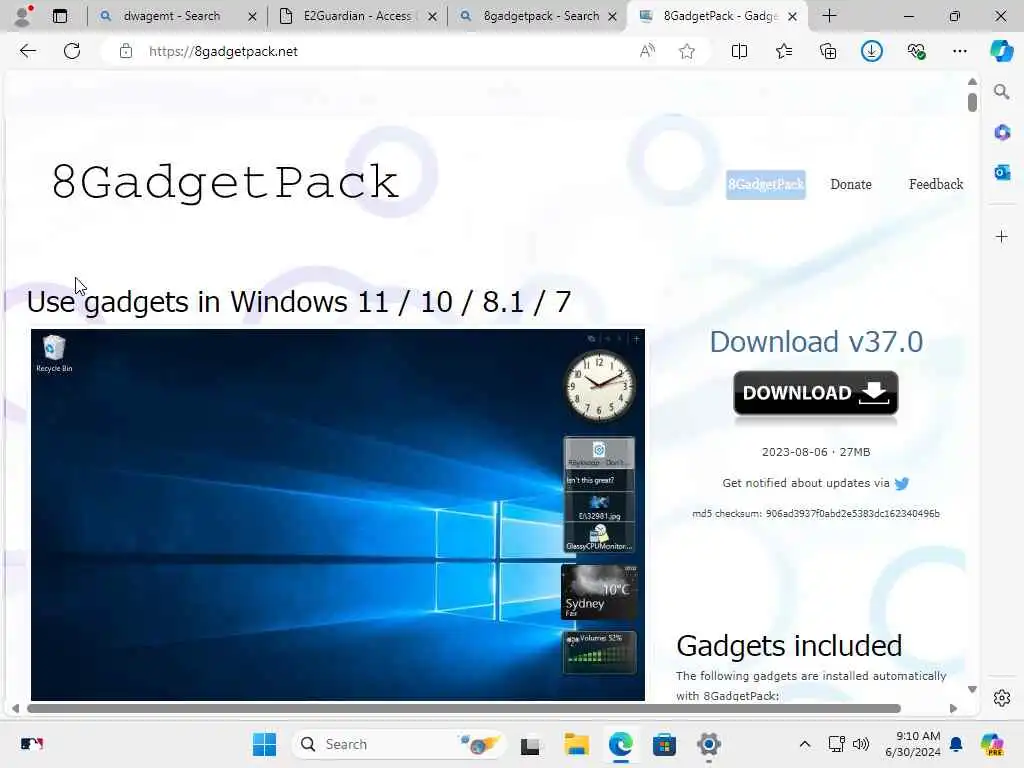Screen dimensions: 1024x768
Task: Activate Read aloud icon in address bar
Action: (x=647, y=51)
